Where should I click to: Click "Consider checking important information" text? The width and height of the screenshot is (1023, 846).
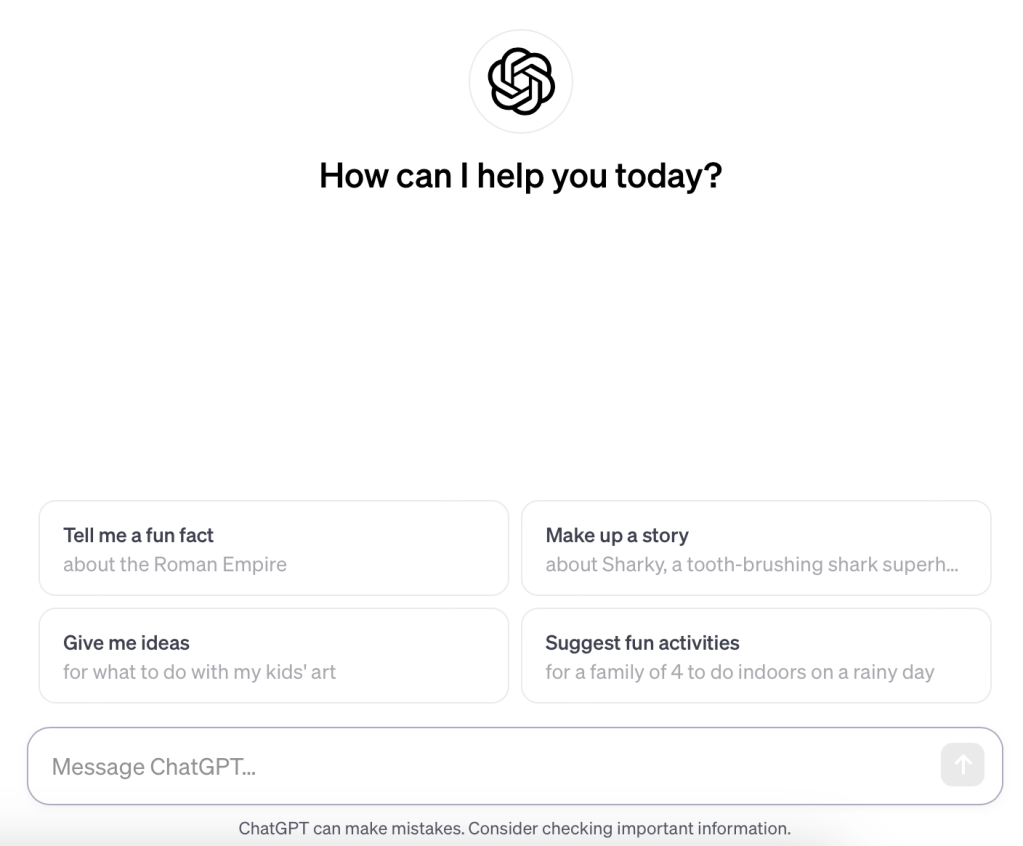click(629, 828)
